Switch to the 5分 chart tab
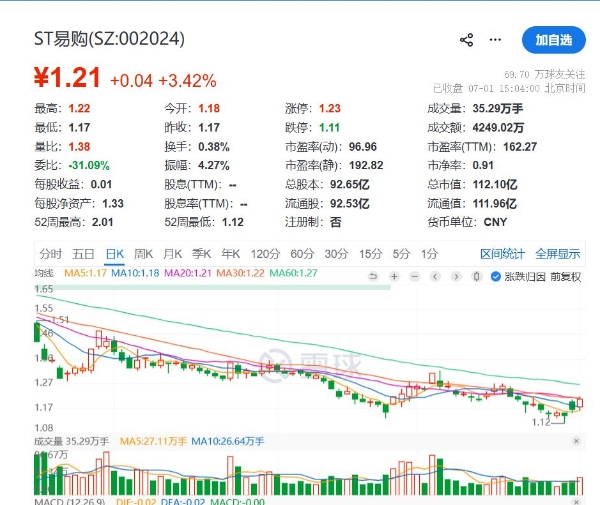 point(401,254)
